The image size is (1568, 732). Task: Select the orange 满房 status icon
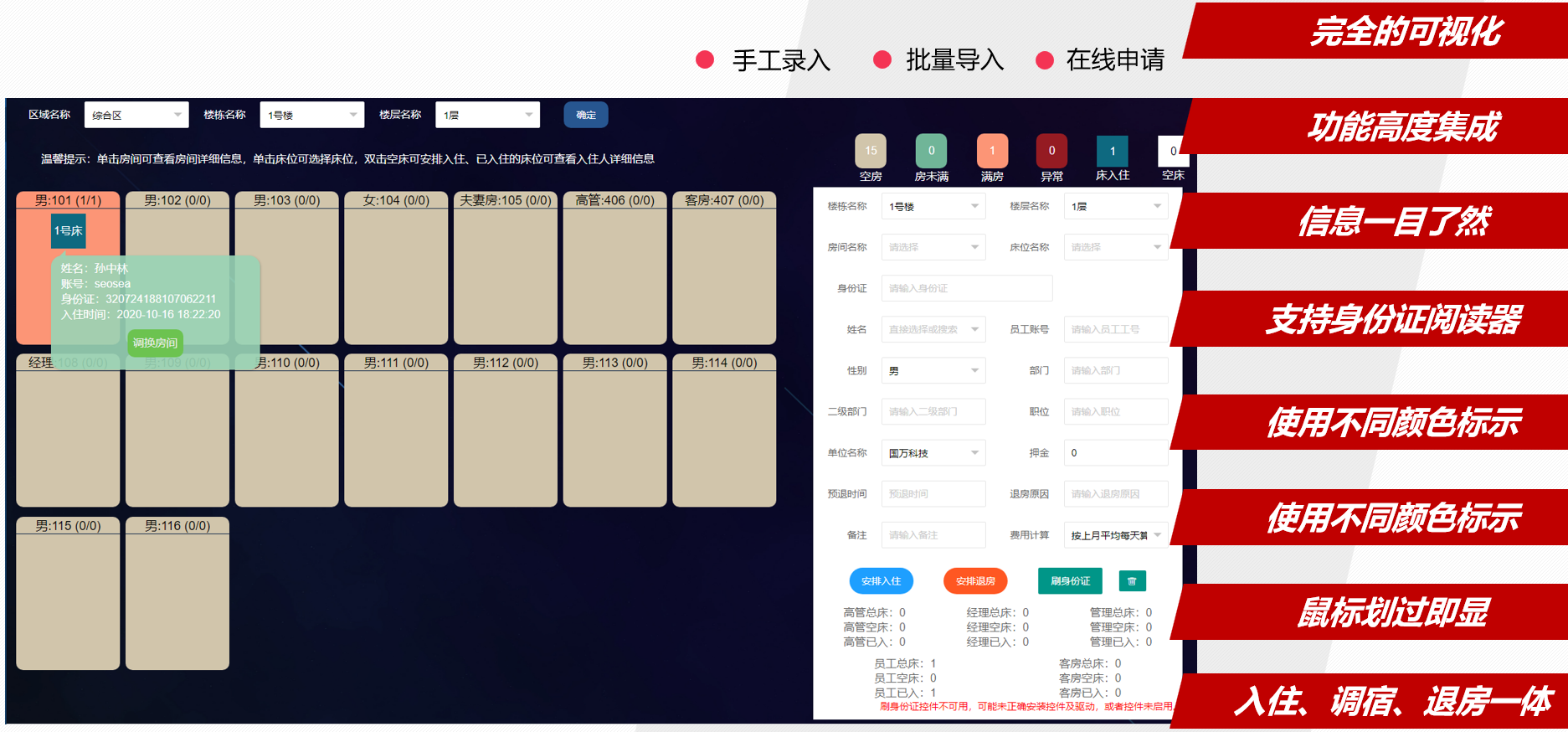(x=992, y=151)
